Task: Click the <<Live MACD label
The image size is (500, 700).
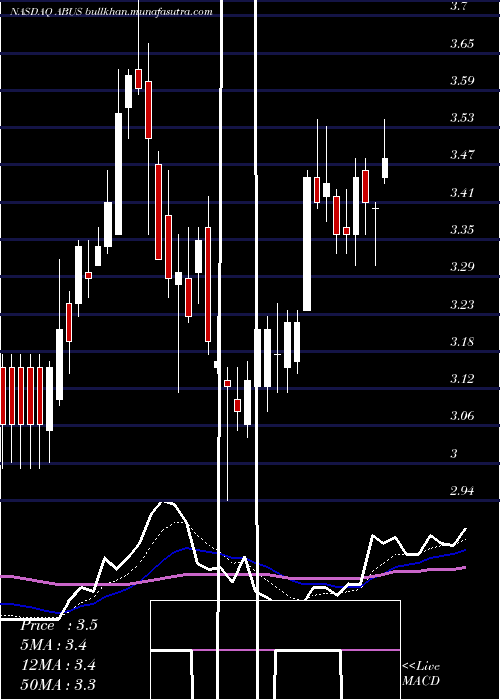Action: click(421, 673)
